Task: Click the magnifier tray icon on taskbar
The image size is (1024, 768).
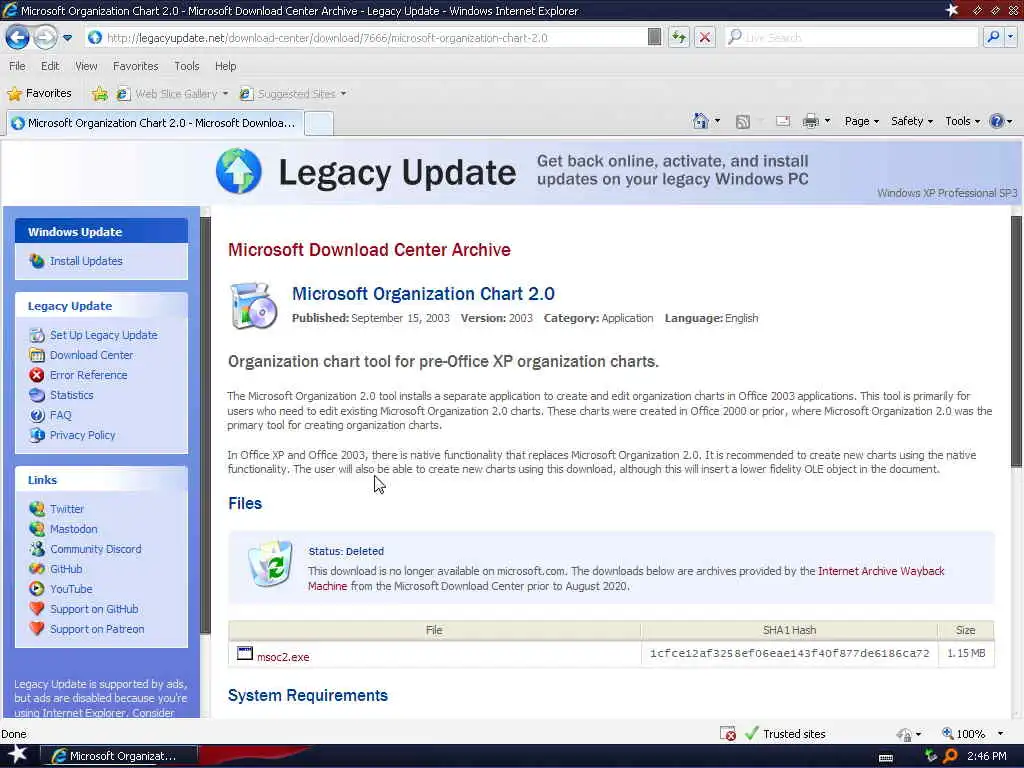Action: [x=950, y=756]
